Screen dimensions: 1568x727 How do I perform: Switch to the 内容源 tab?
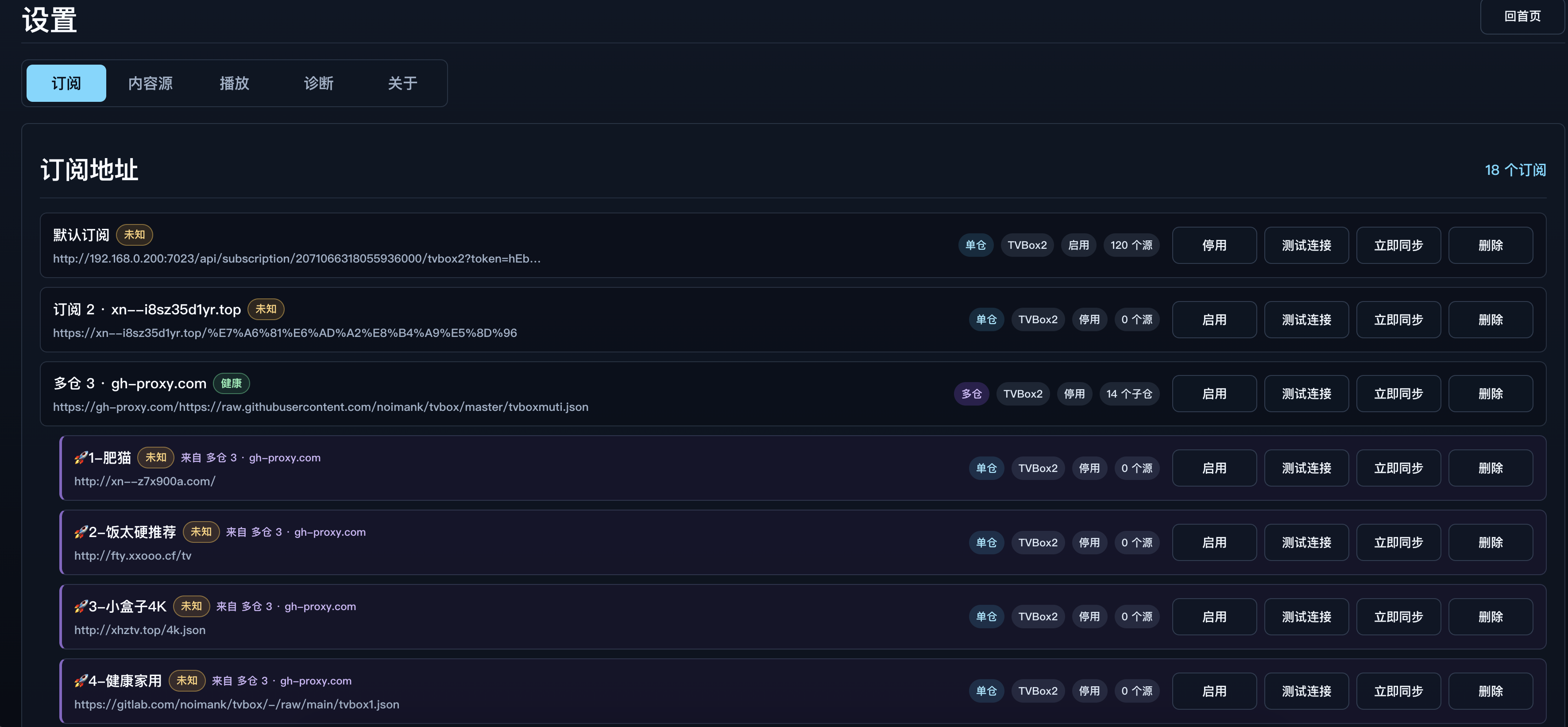coord(151,83)
